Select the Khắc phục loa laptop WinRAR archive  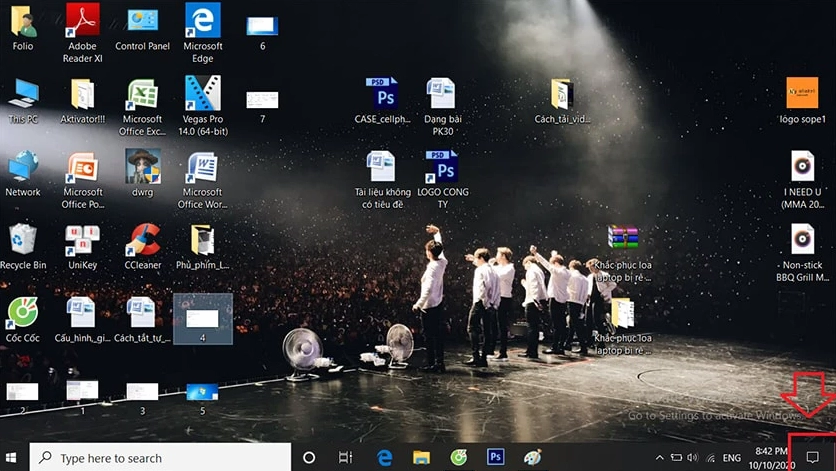[623, 253]
